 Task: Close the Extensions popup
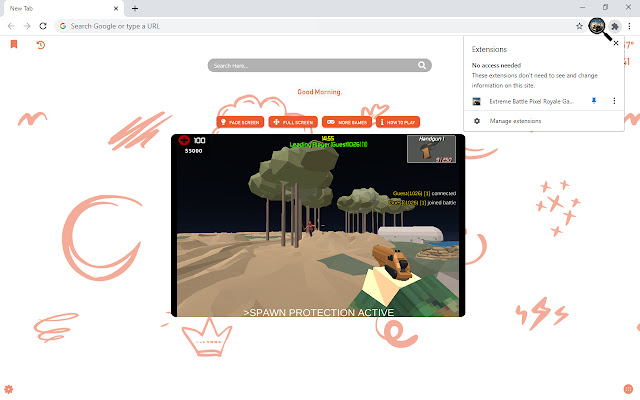pos(616,43)
